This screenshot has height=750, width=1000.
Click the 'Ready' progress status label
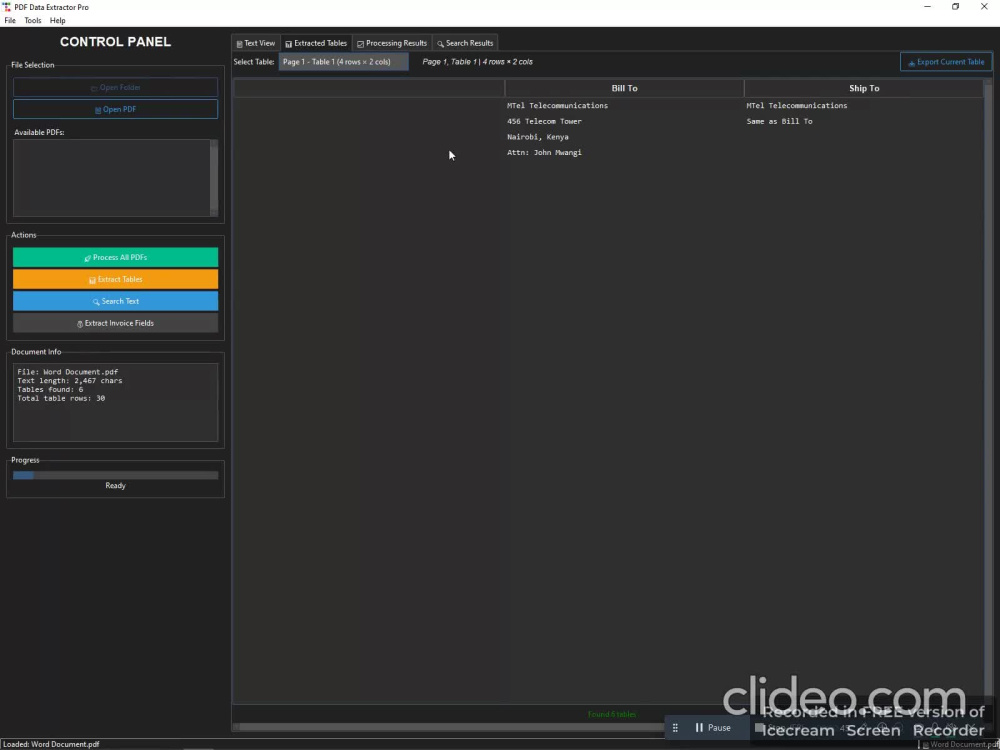[115, 485]
